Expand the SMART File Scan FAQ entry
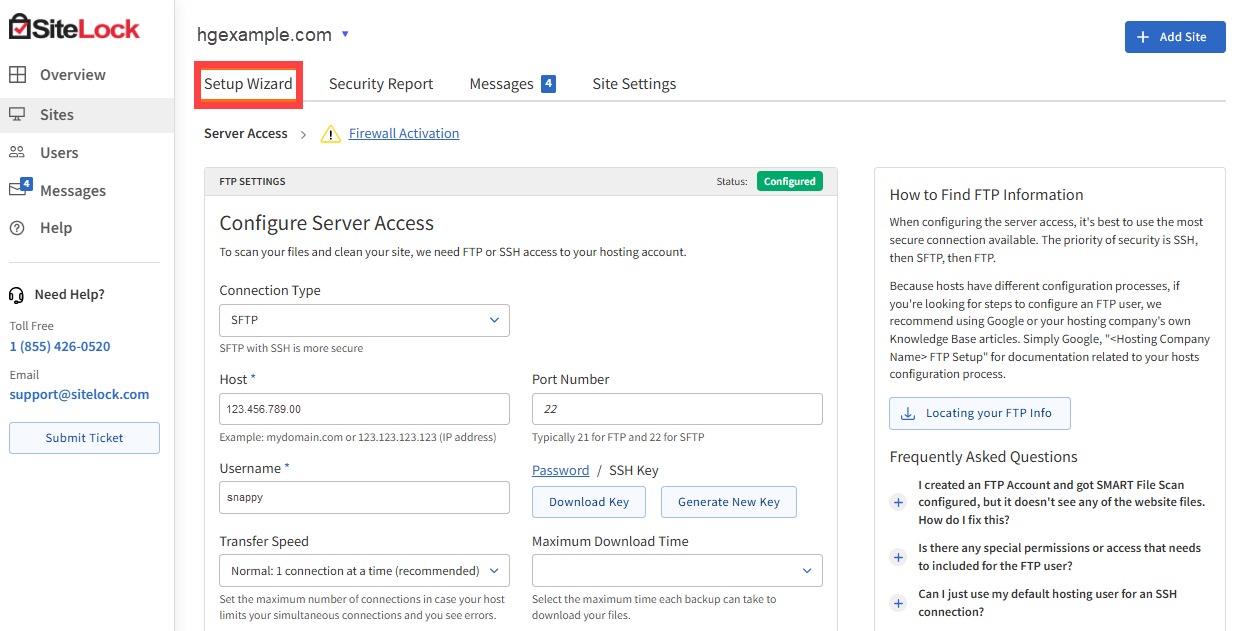 (x=897, y=502)
